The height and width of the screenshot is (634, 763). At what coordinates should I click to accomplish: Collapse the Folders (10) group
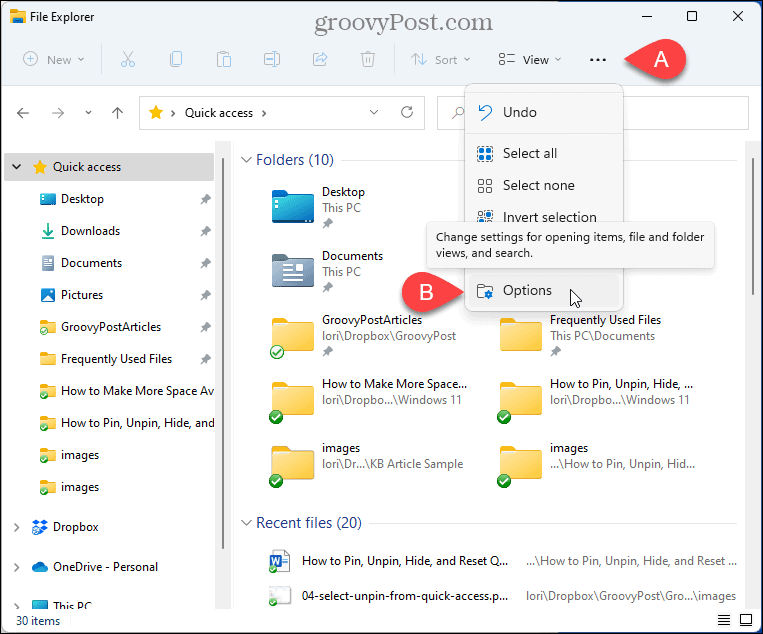247,160
